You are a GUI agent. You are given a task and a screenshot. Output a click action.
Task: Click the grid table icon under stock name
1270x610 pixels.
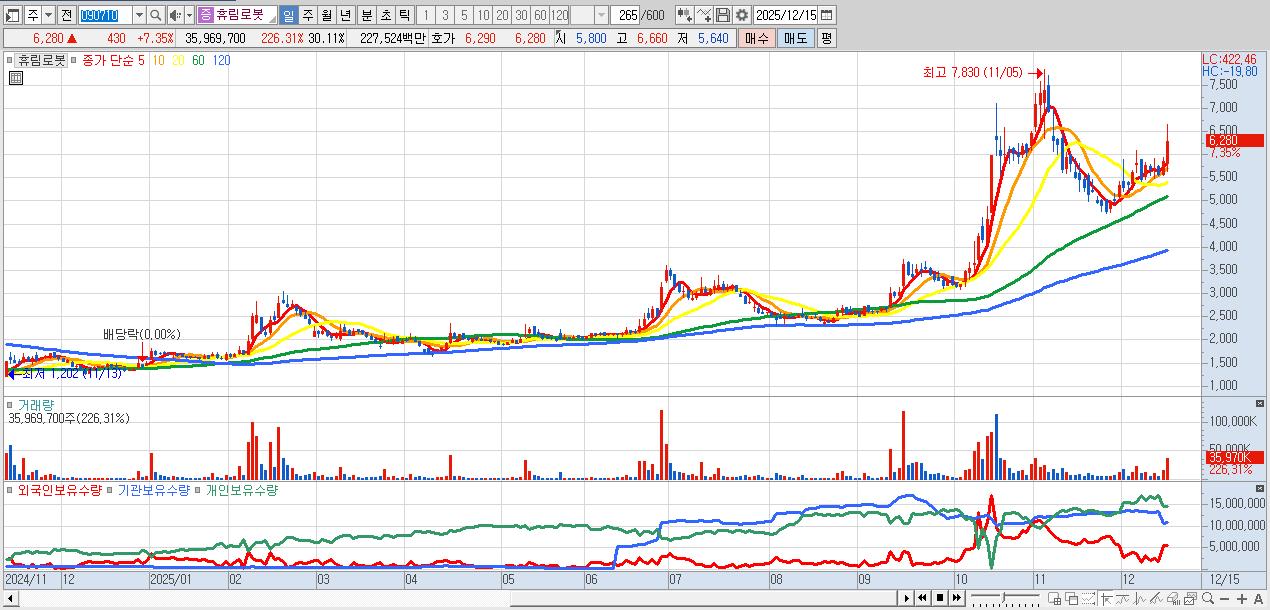tap(15, 77)
